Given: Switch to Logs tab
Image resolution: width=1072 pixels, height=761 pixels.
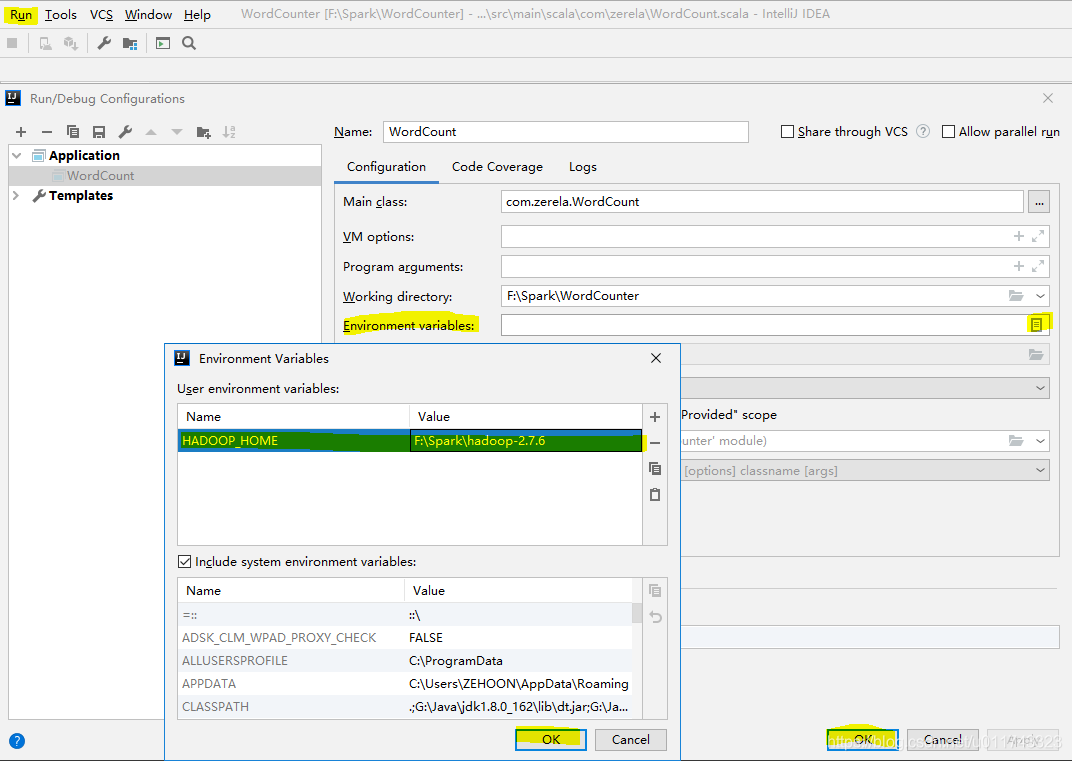Looking at the screenshot, I should pos(582,167).
